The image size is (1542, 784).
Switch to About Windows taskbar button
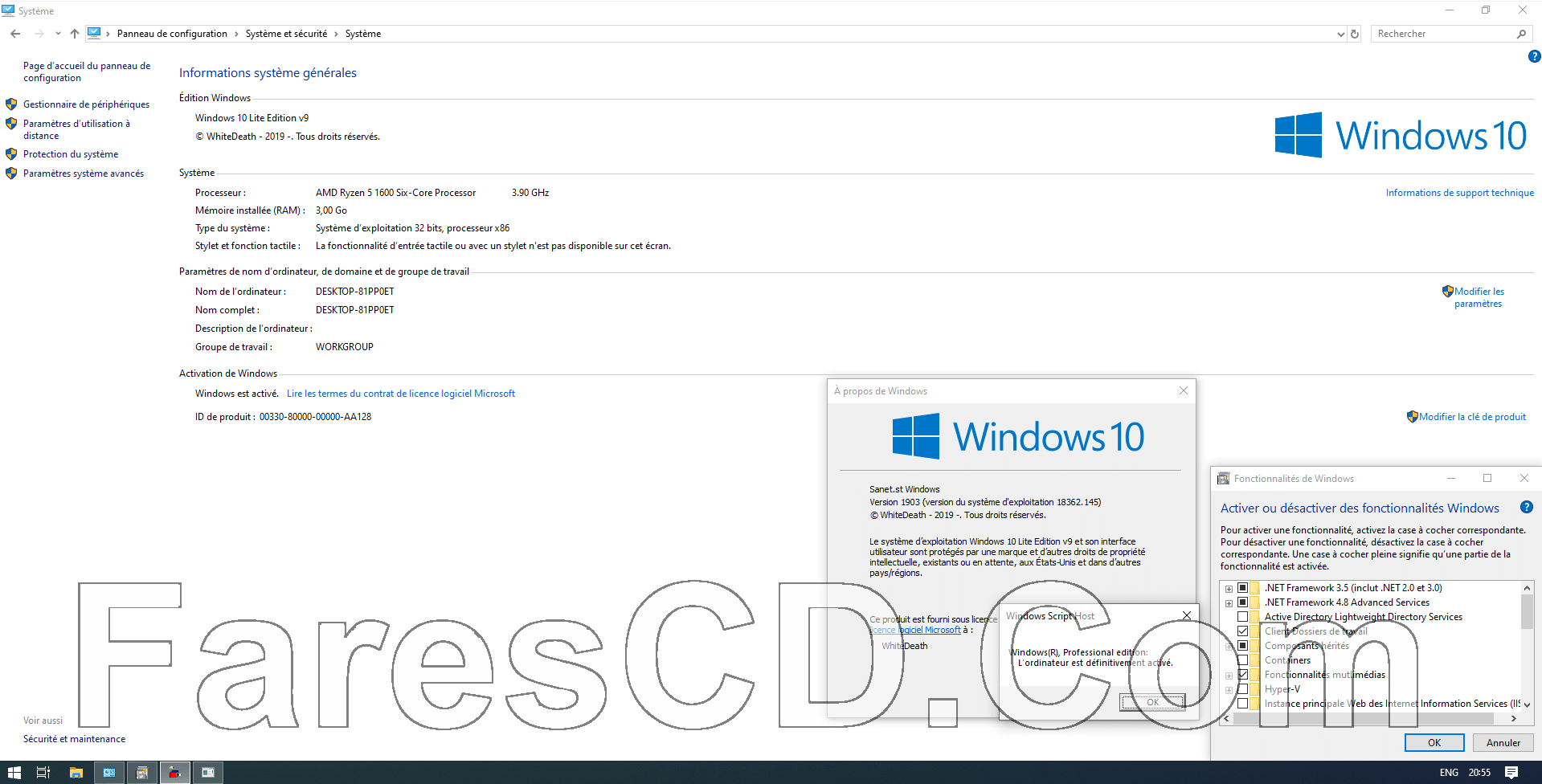tap(208, 773)
